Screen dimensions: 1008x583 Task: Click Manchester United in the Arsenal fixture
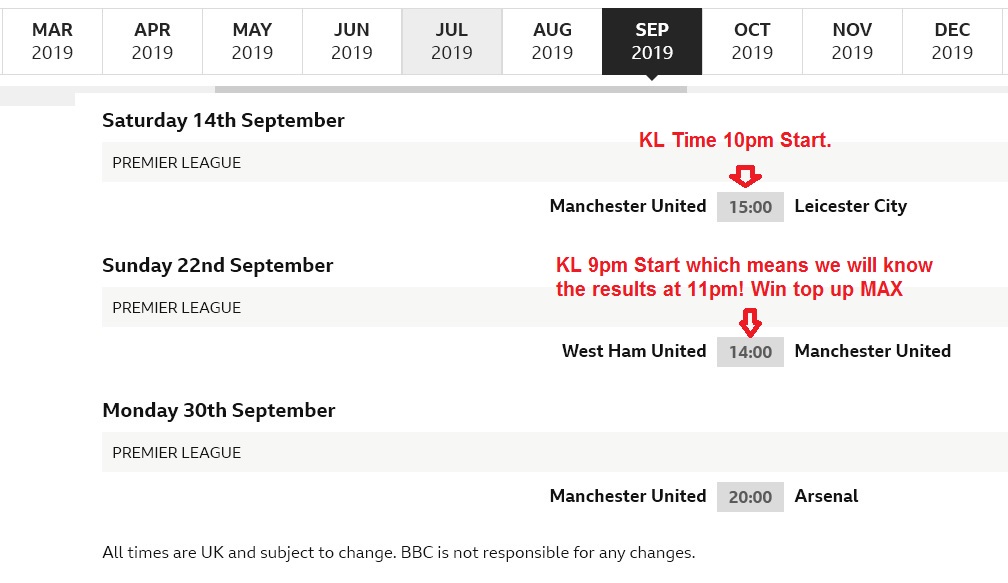tap(628, 496)
